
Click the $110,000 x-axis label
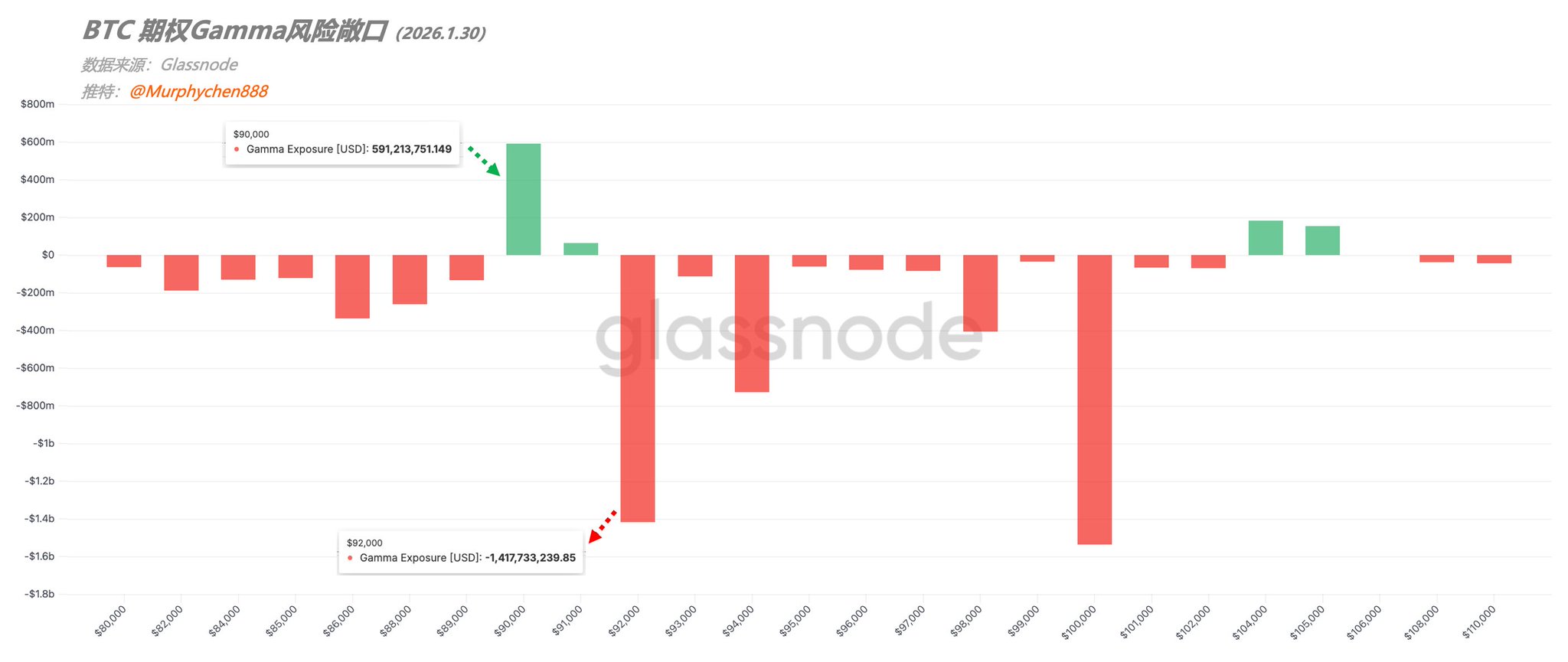[1480, 621]
